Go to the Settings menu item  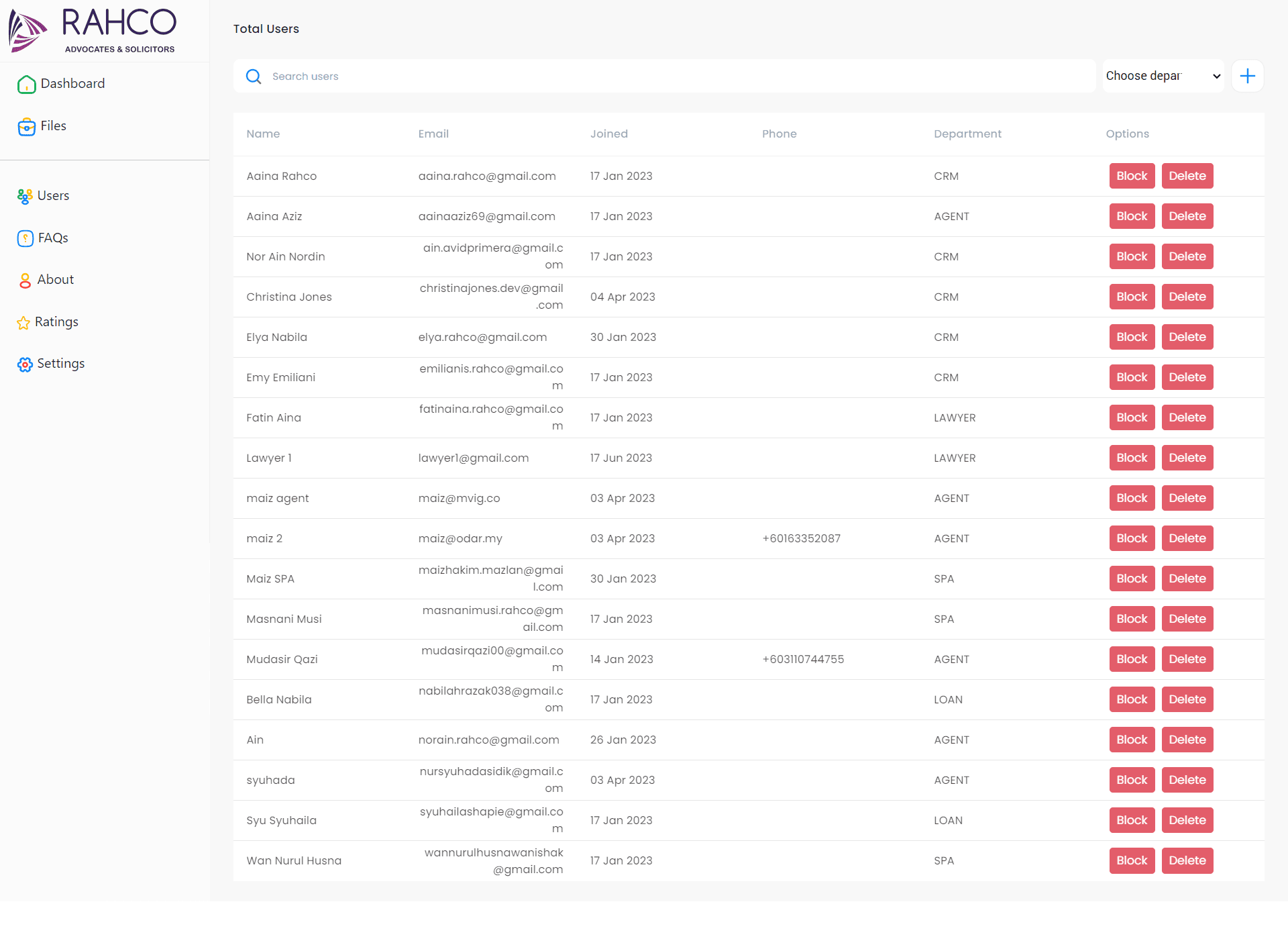[60, 364]
